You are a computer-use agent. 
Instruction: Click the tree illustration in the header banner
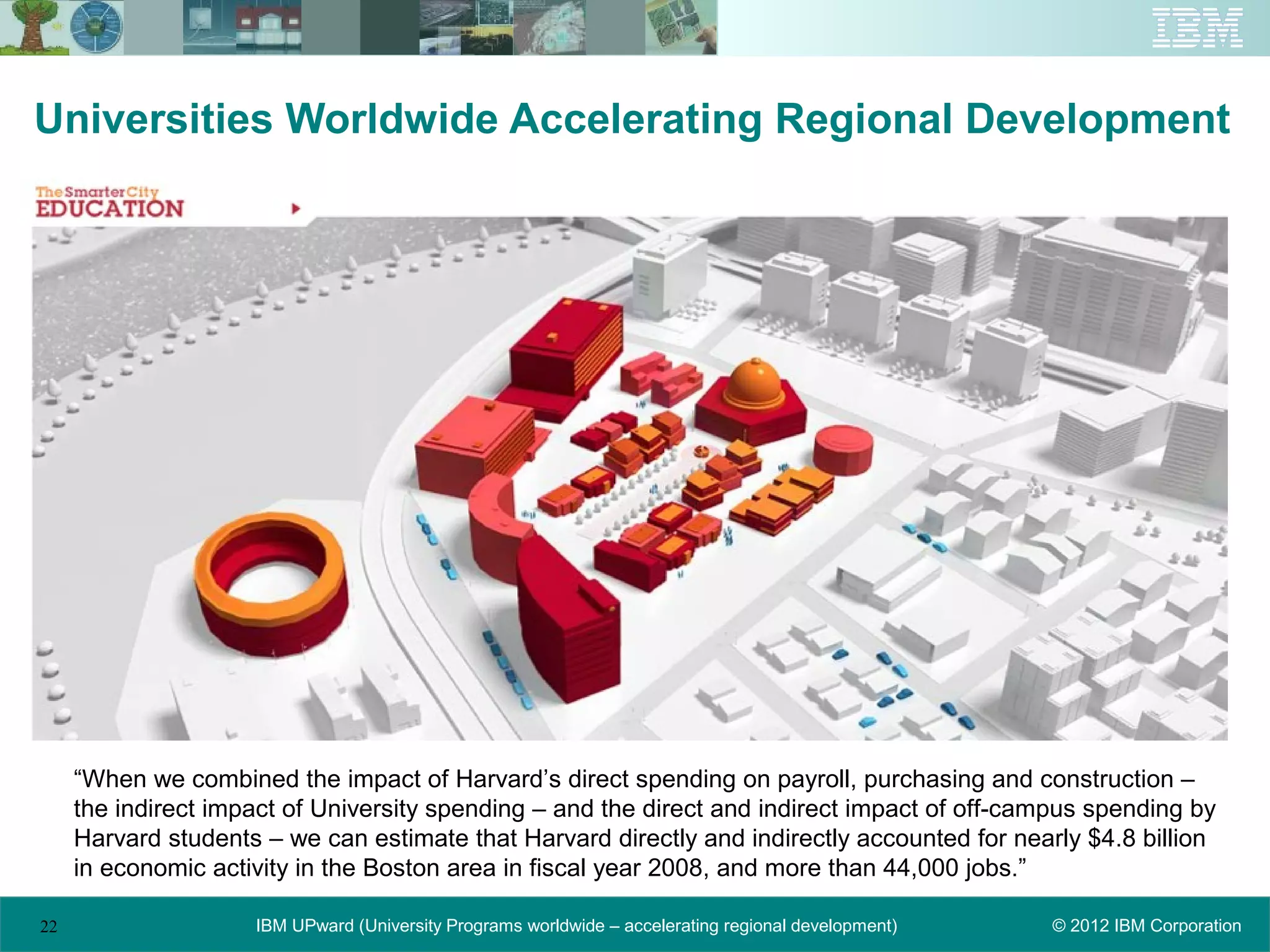point(33,28)
